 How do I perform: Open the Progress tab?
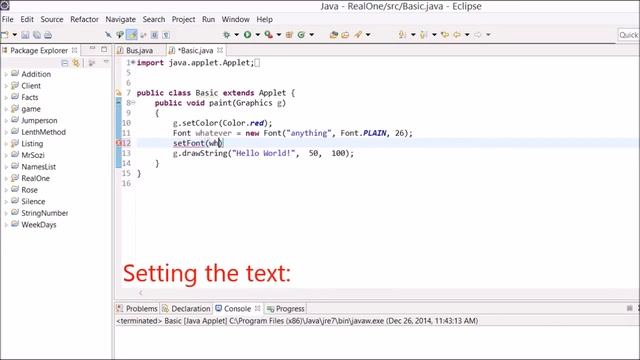286,309
